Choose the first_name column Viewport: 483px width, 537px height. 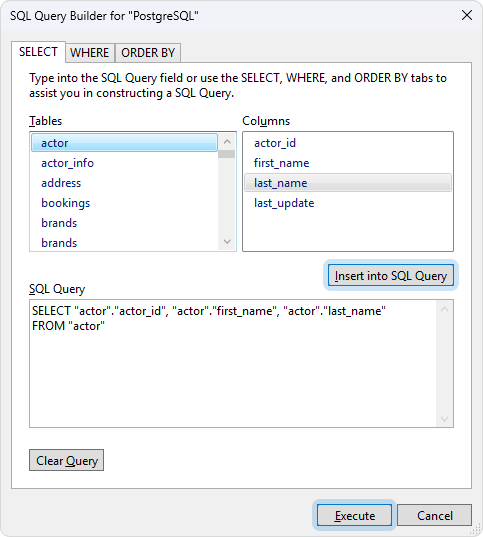click(348, 163)
